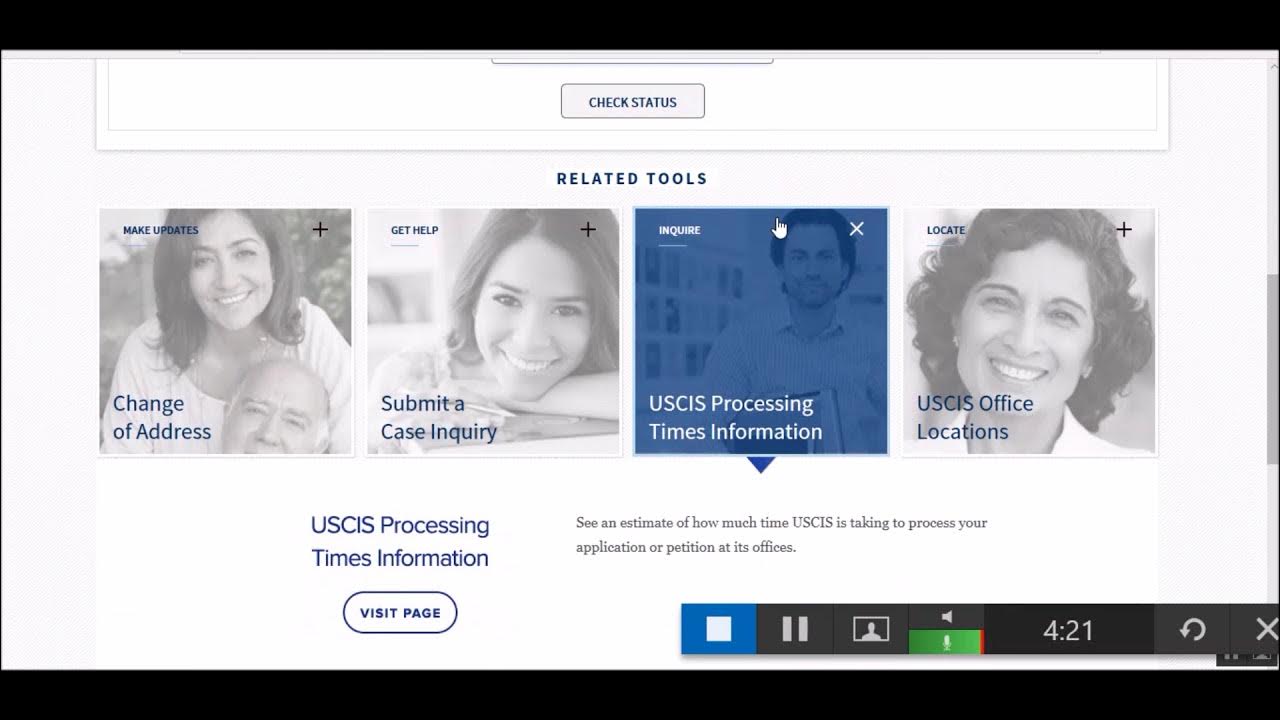Collapse the USCIS Processing Times card with X
The height and width of the screenshot is (720, 1280).
tap(856, 229)
